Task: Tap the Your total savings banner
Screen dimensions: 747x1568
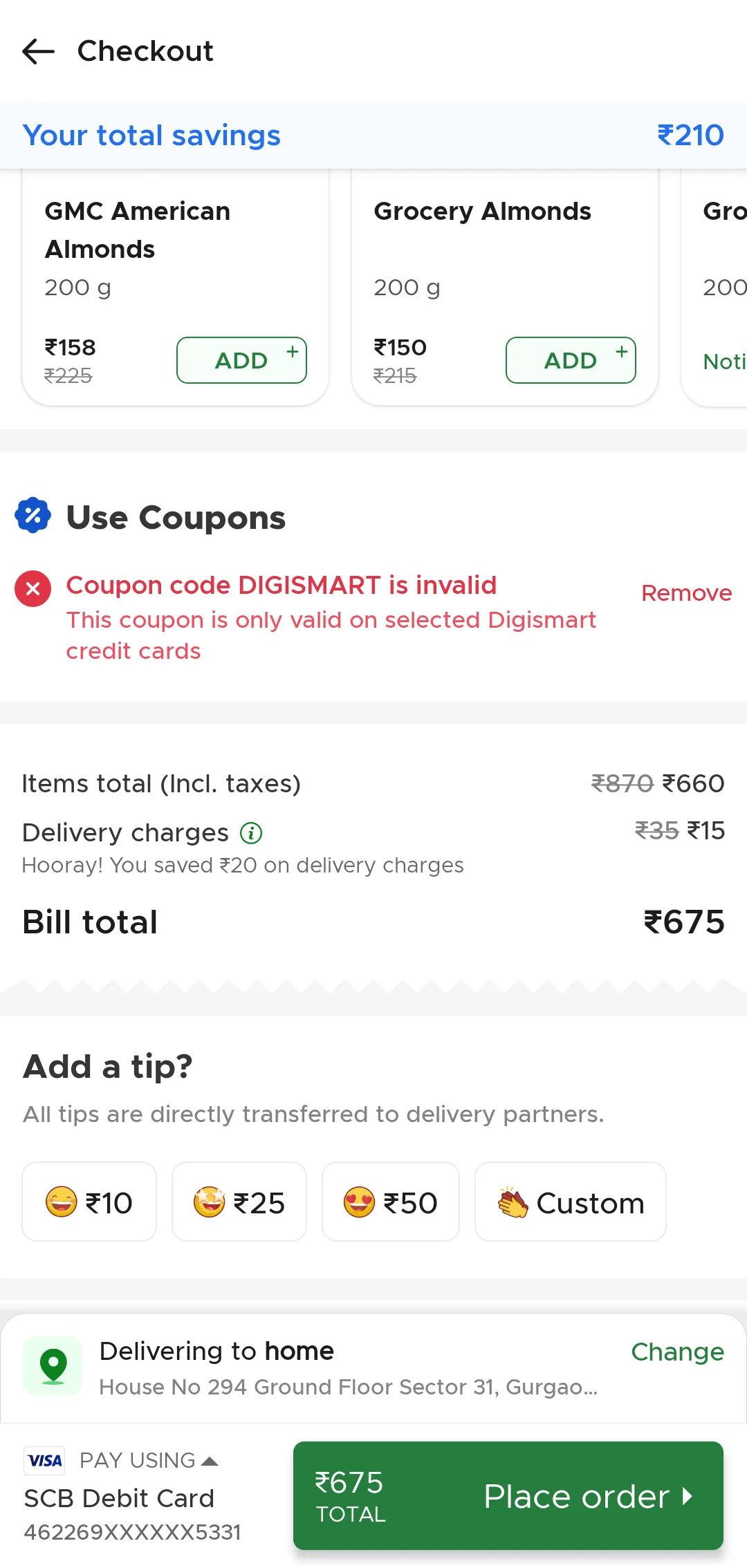Action: point(373,136)
